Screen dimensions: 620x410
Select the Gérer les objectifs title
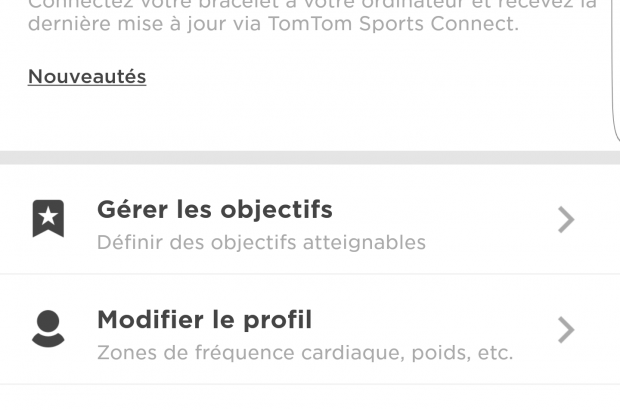coord(214,210)
